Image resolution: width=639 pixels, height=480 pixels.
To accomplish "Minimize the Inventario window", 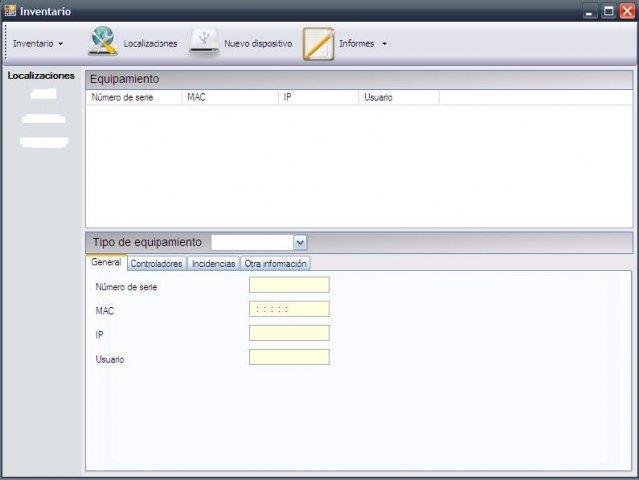I will coord(589,11).
